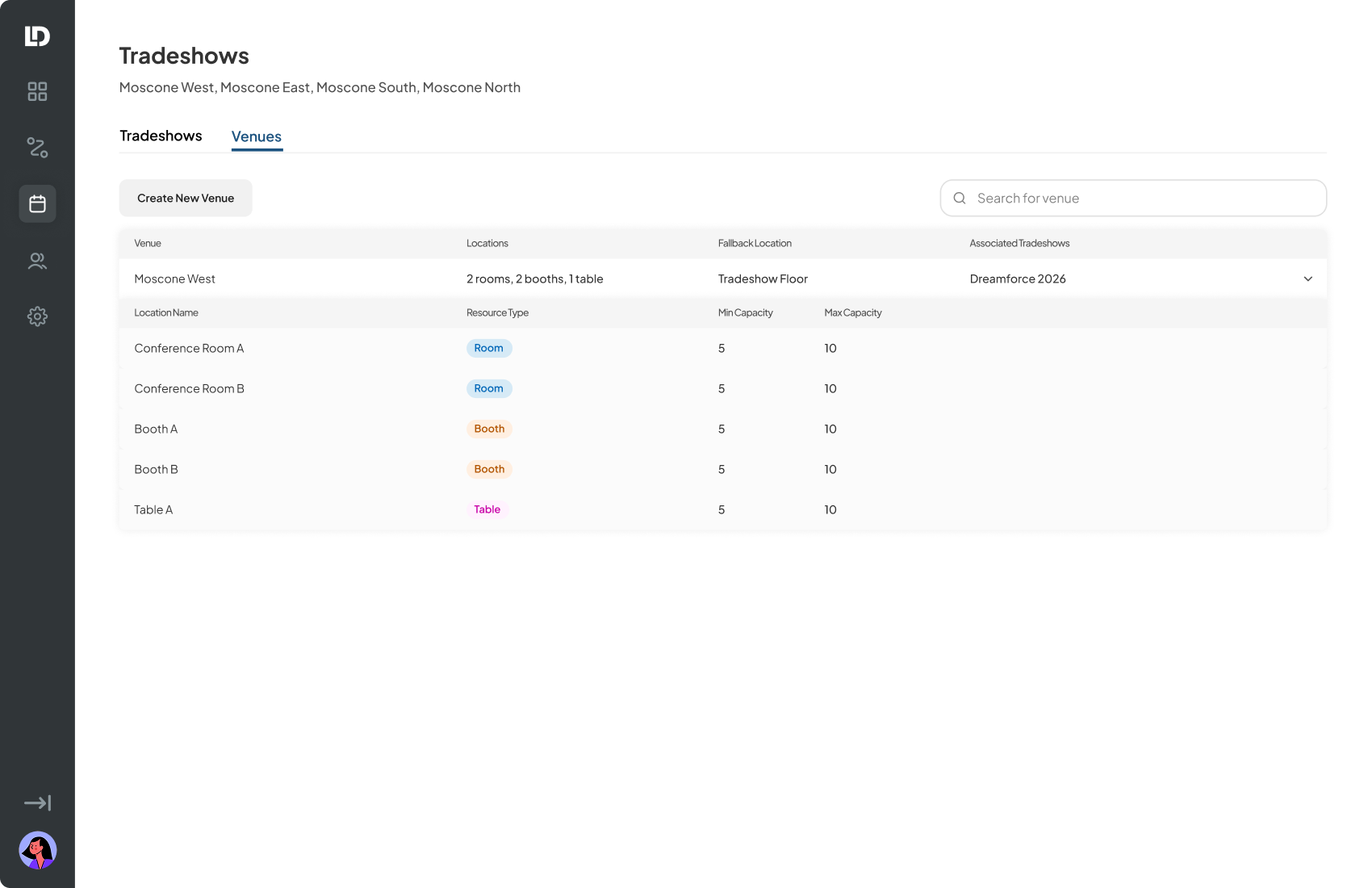The width and height of the screenshot is (1372, 888).
Task: Click the Max Capacity column header
Action: coord(853,312)
